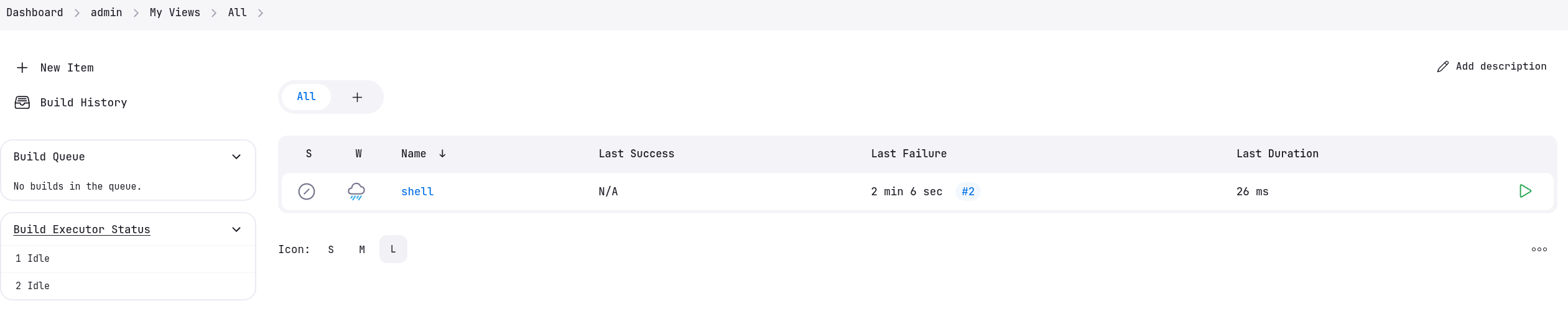
Task: Switch icon size to medium (M)
Action: tap(362, 249)
